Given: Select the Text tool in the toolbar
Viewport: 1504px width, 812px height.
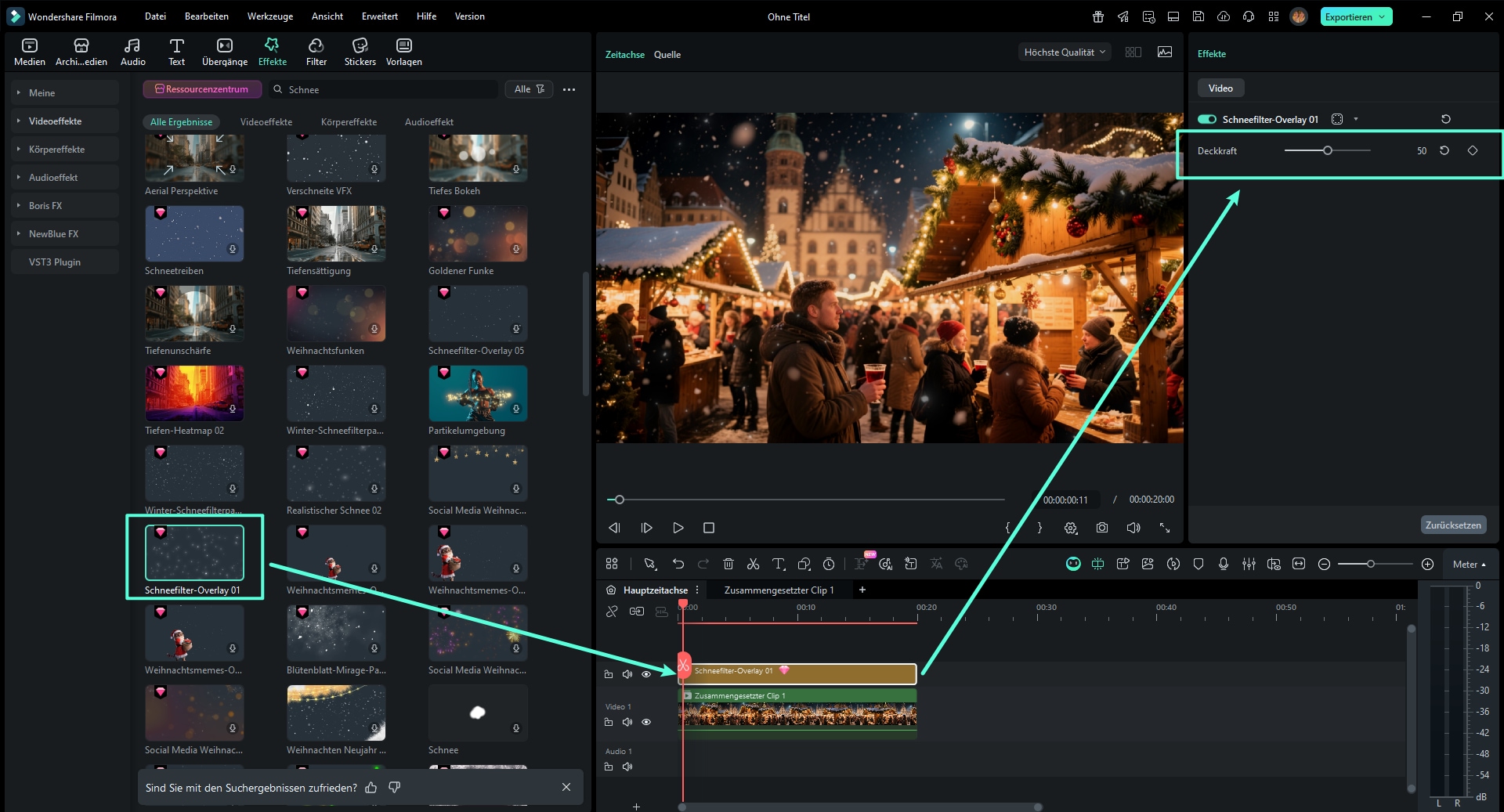Looking at the screenshot, I should coord(176,51).
